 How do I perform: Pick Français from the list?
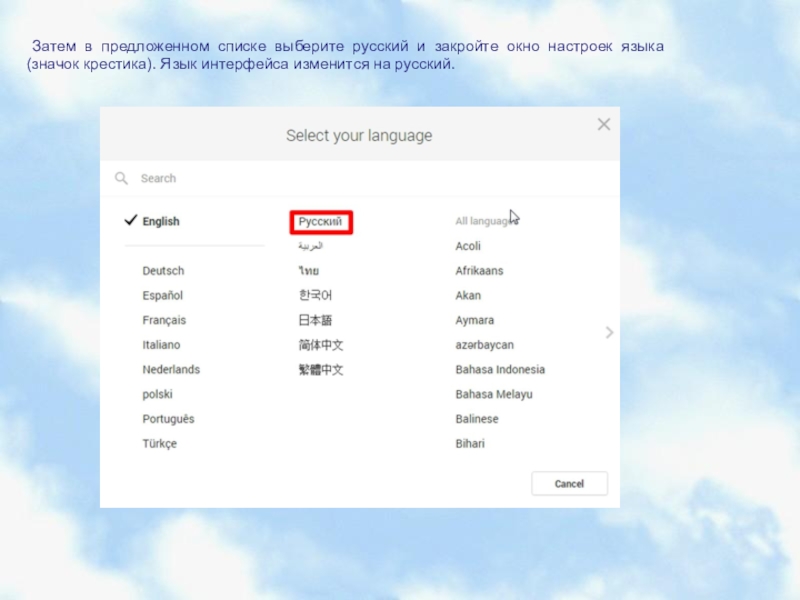point(164,320)
